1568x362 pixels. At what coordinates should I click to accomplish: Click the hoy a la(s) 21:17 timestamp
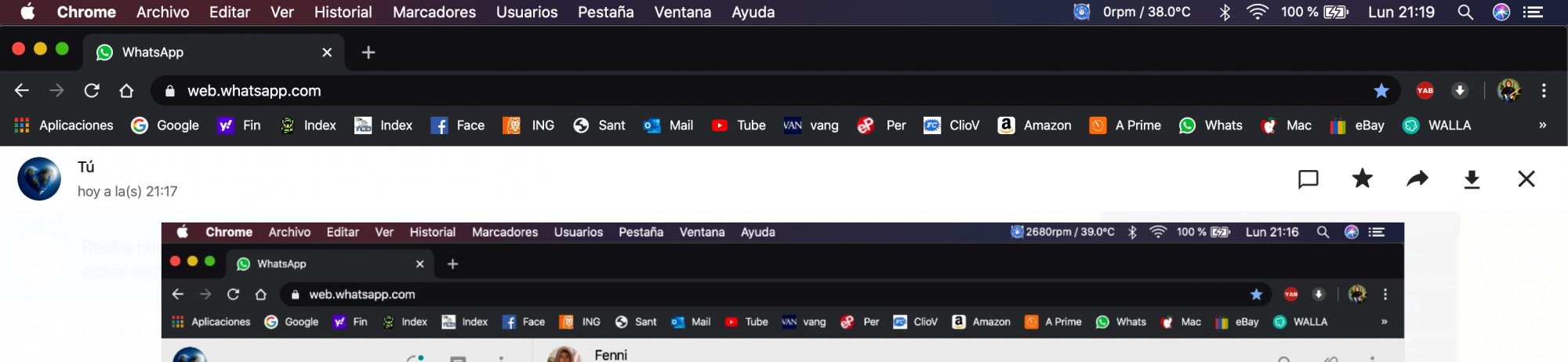coord(128,191)
